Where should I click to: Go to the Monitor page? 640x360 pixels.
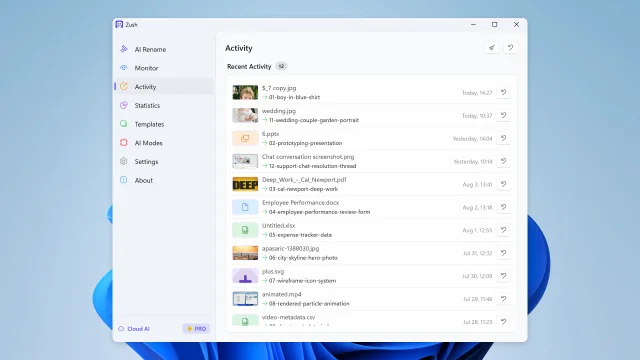164,68
